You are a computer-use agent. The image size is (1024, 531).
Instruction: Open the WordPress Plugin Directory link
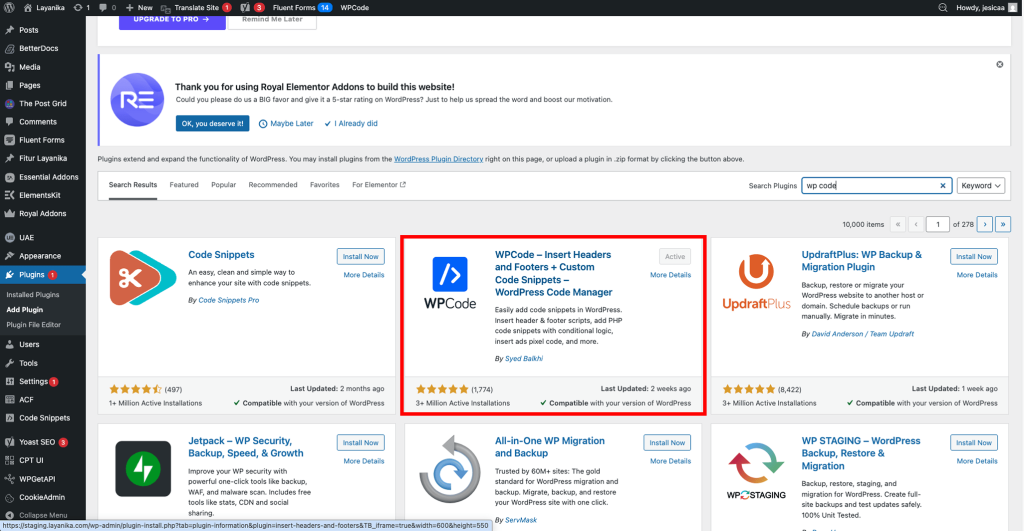438,159
